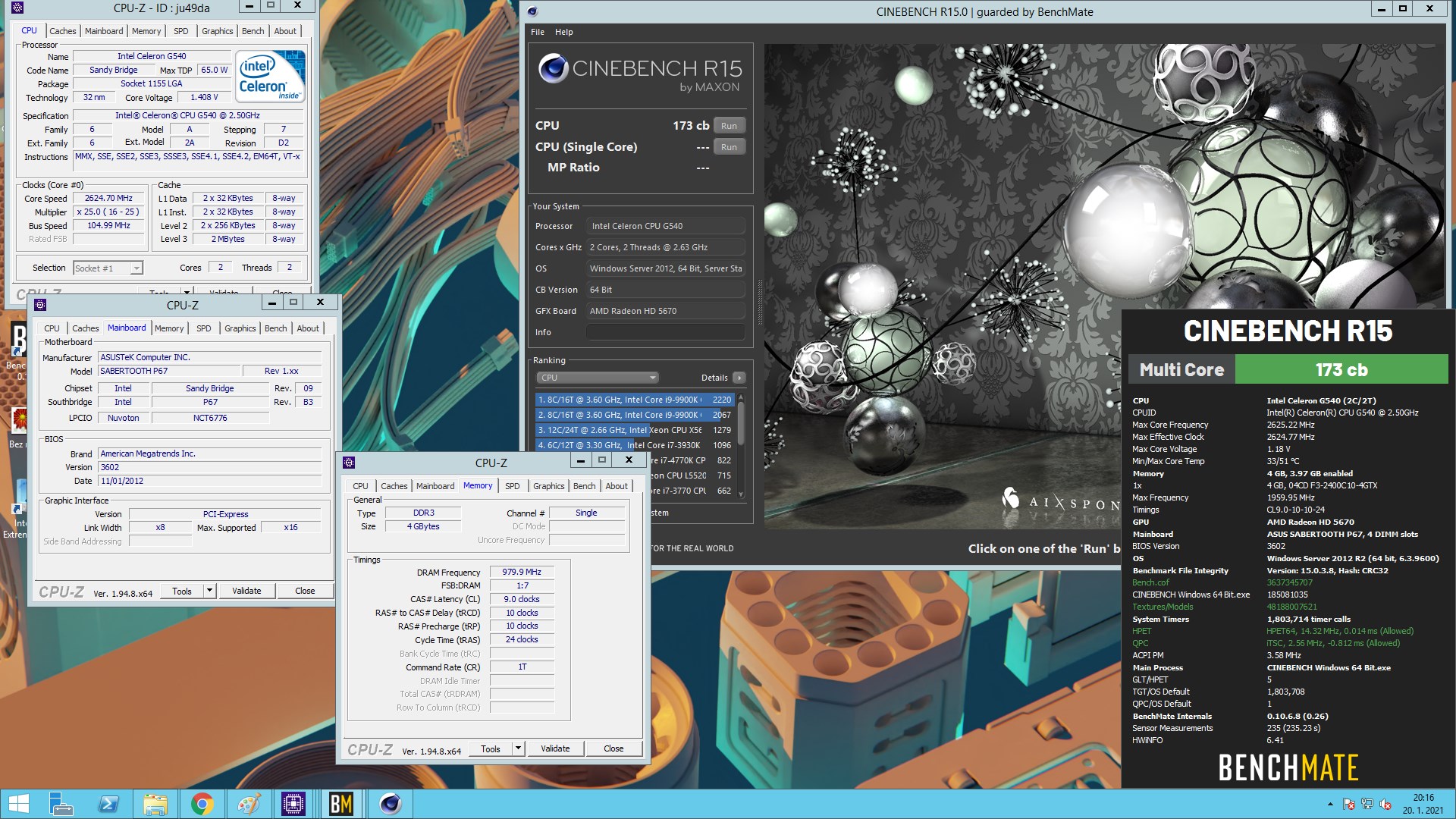This screenshot has height=819, width=1456.
Task: Click the Core Speed 2624.70 MHz value
Action: 108,198
